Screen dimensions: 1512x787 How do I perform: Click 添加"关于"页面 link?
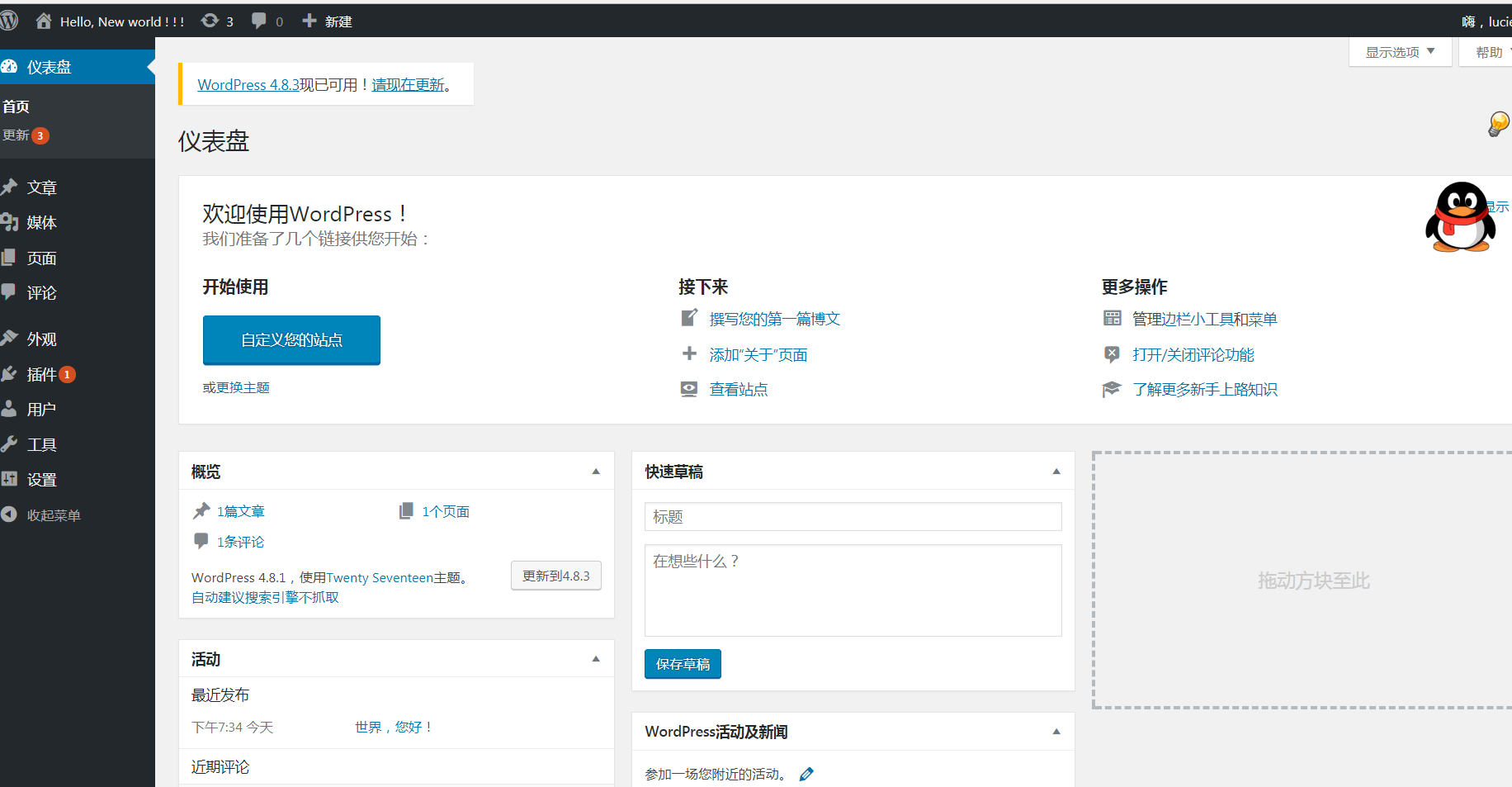coord(758,354)
